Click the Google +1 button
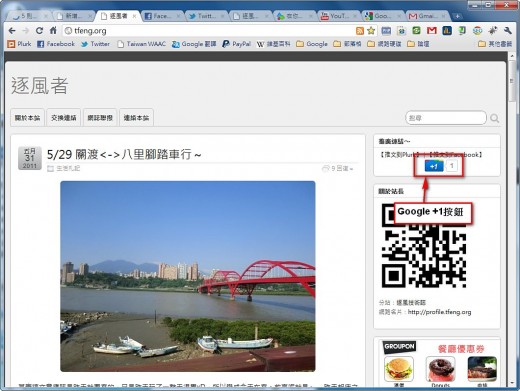Image resolution: width=520 pixels, height=391 pixels. pos(434,166)
